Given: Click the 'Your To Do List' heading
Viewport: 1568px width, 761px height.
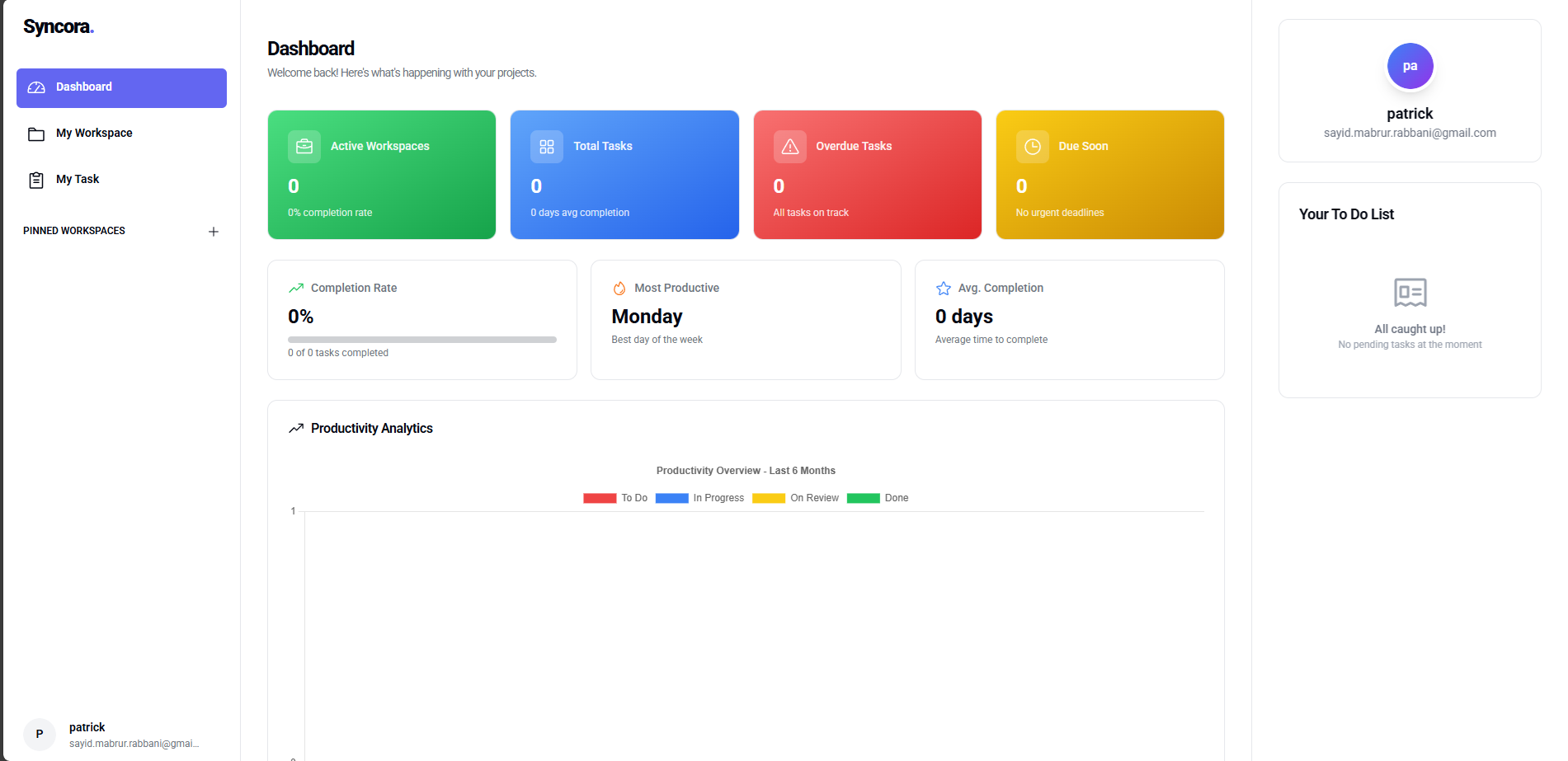Looking at the screenshot, I should point(1346,214).
